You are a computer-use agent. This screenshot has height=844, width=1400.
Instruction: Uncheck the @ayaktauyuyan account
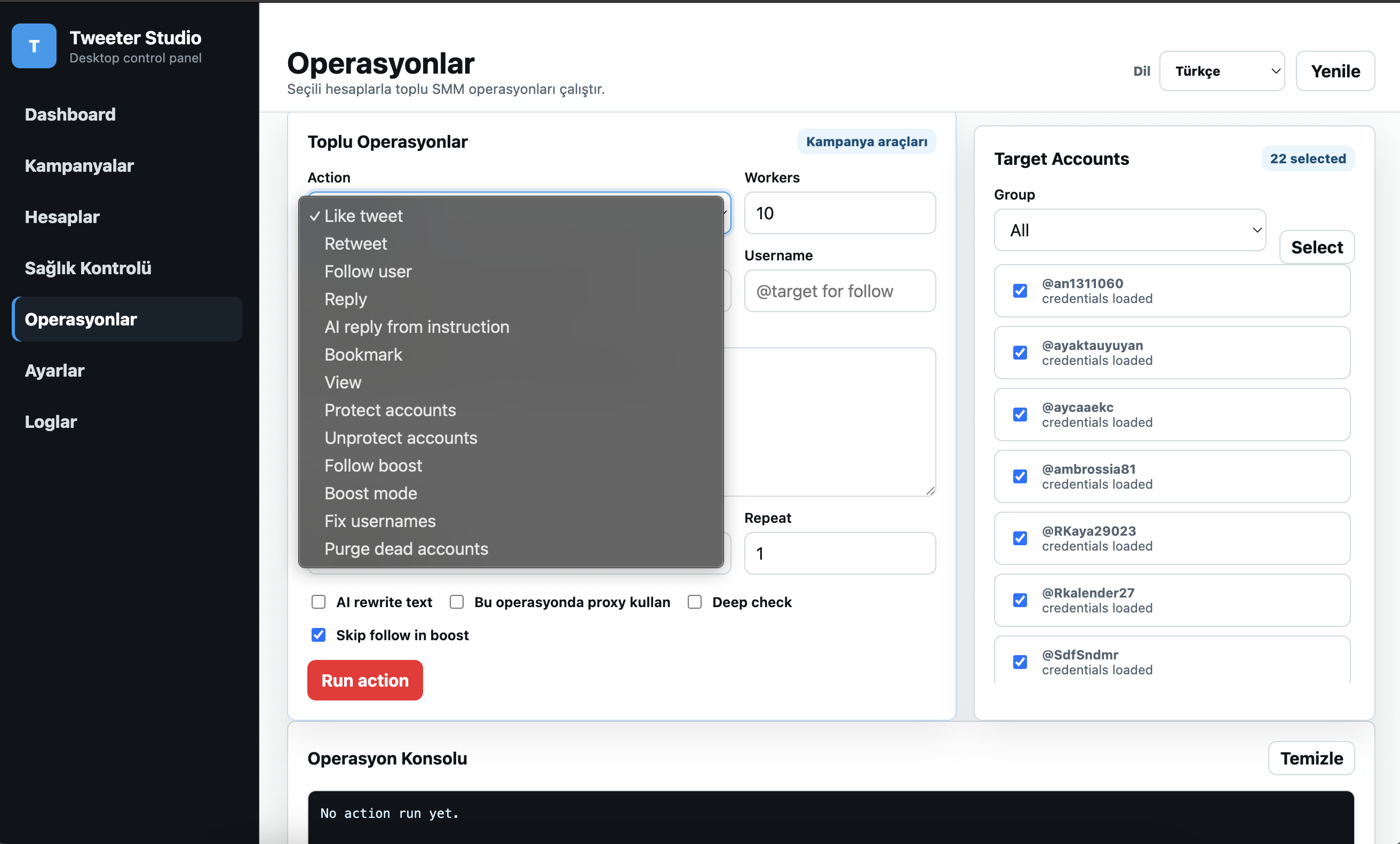coord(1021,353)
